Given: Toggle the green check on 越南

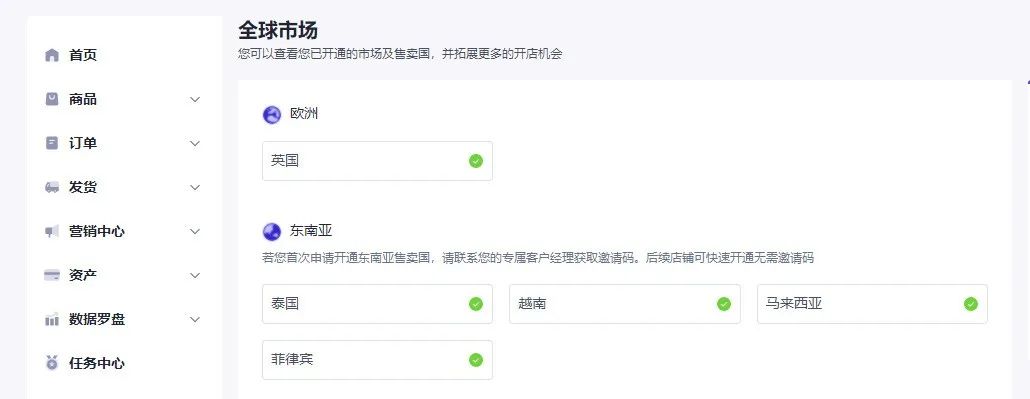Looking at the screenshot, I should pyautogui.click(x=724, y=304).
